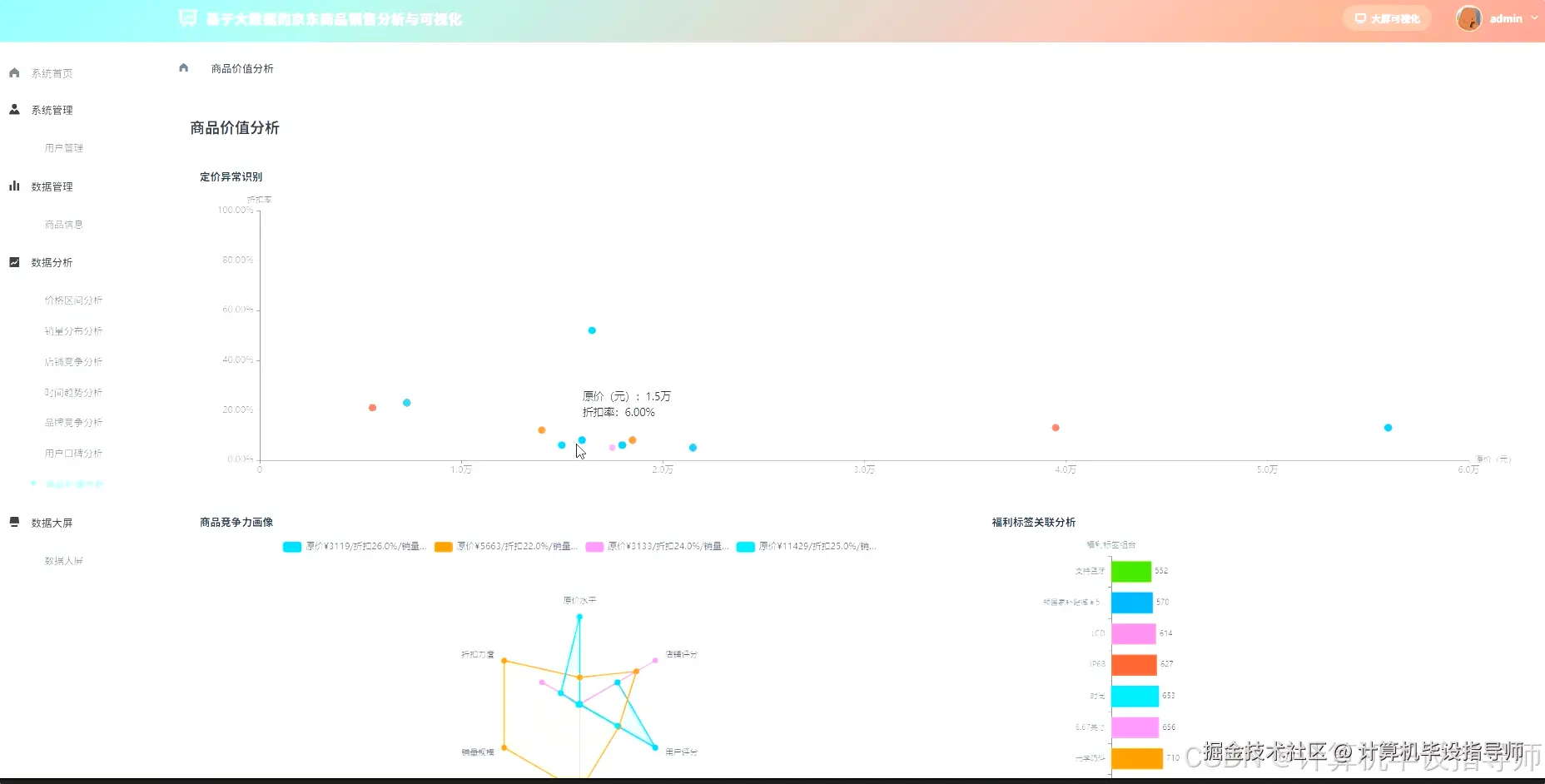This screenshot has width=1545, height=784.
Task: Open the admin dropdown arrow
Action: click(1534, 18)
